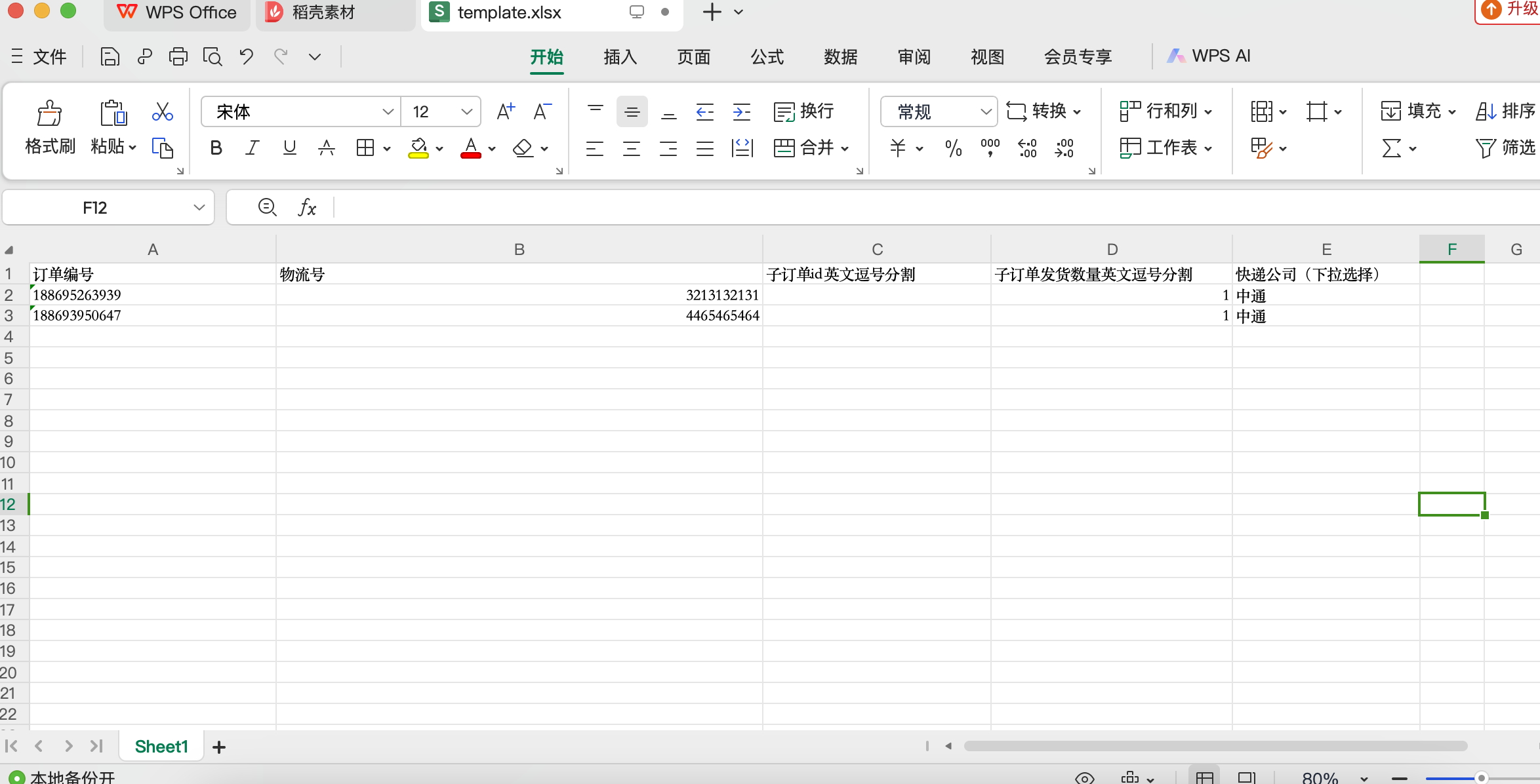Toggle Bold formatting
The width and height of the screenshot is (1540, 784).
tap(216, 148)
